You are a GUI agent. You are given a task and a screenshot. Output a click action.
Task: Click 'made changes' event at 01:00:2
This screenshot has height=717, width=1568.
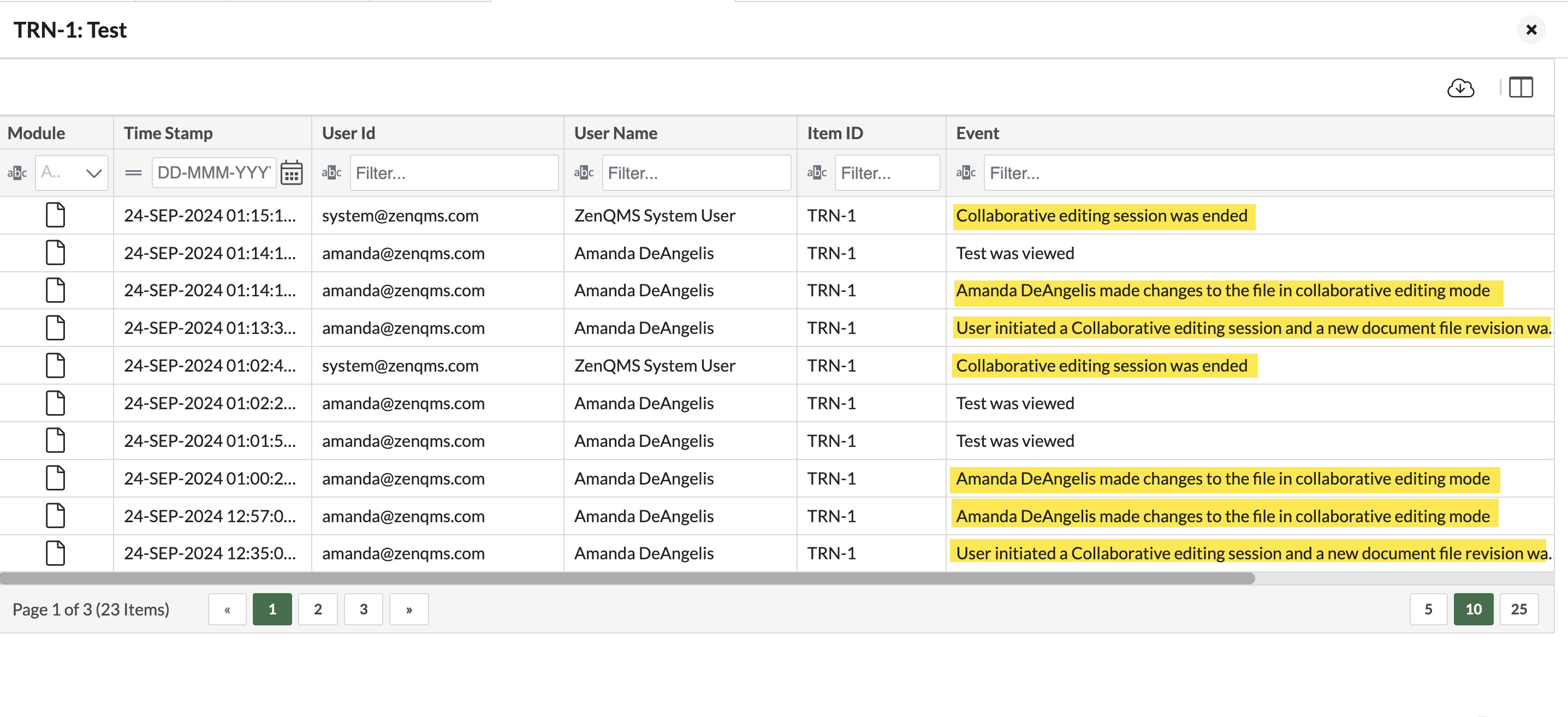click(1223, 479)
